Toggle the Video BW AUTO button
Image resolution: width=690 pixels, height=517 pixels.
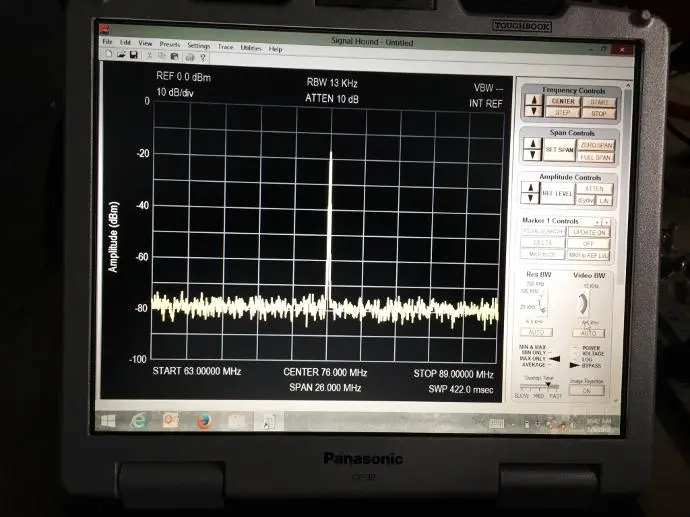click(x=589, y=334)
